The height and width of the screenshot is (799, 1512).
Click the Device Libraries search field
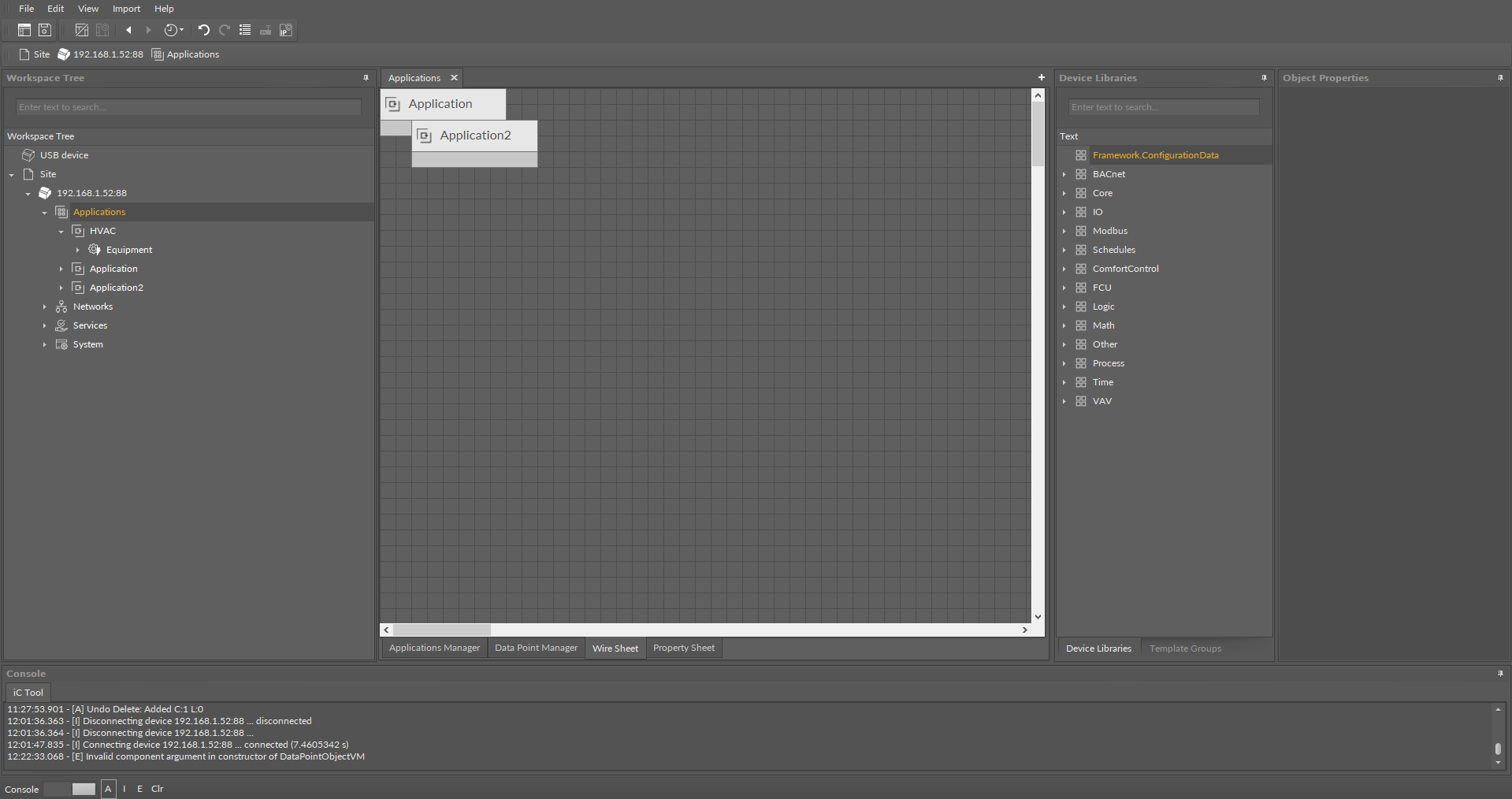(1163, 107)
